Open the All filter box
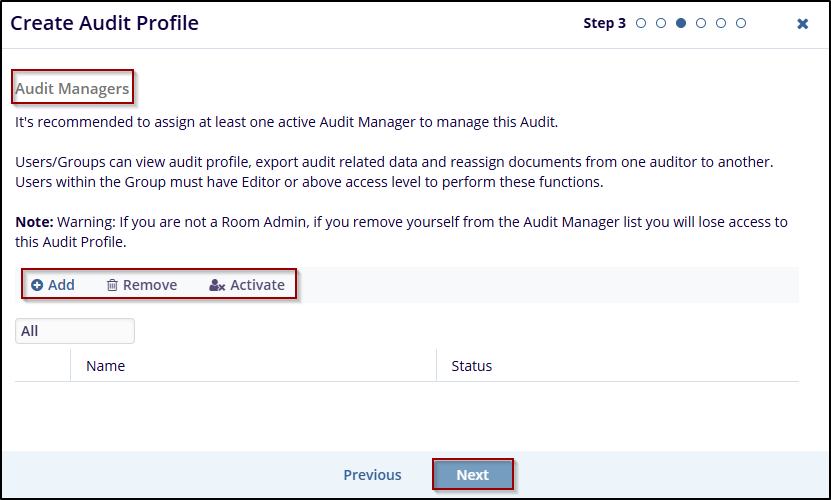 [x=75, y=331]
